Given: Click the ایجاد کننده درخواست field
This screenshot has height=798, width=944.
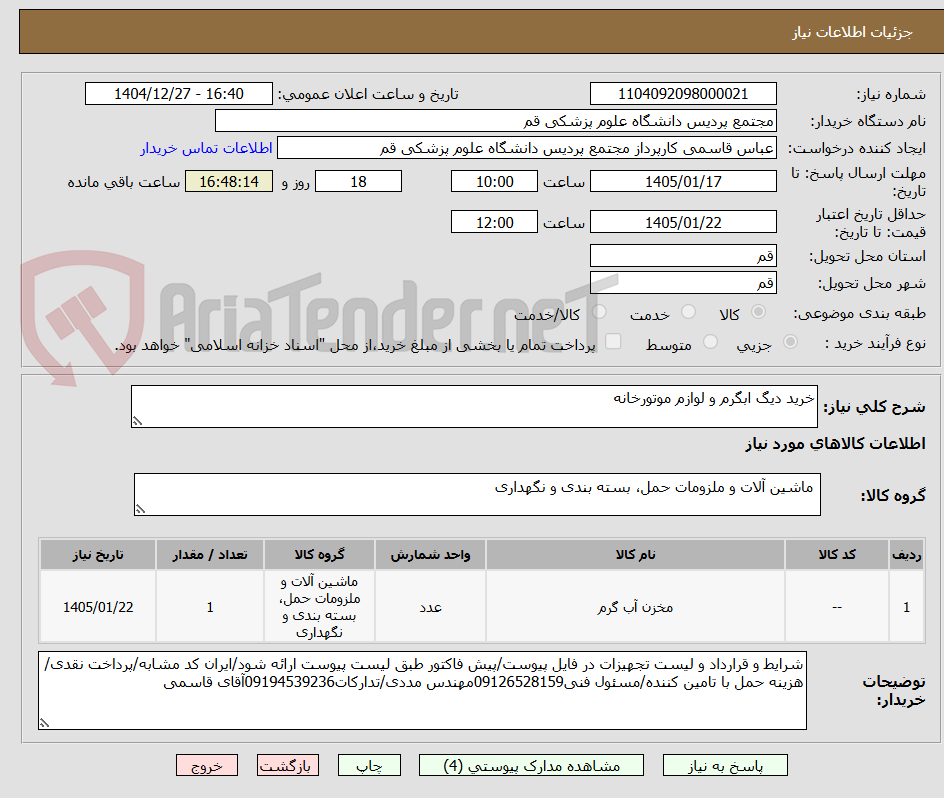Looking at the screenshot, I should (x=527, y=148).
